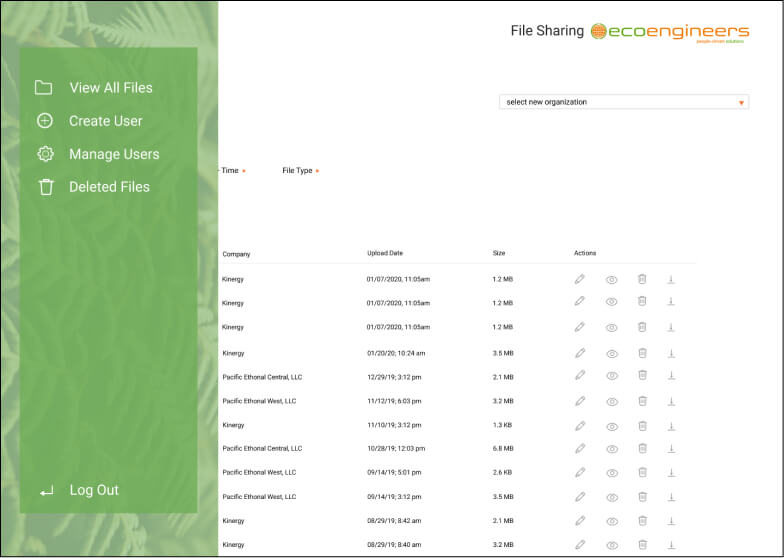The image size is (784, 558).
Task: Download the 2.6 KB Pacific Ethonal West file
Action: click(x=672, y=472)
